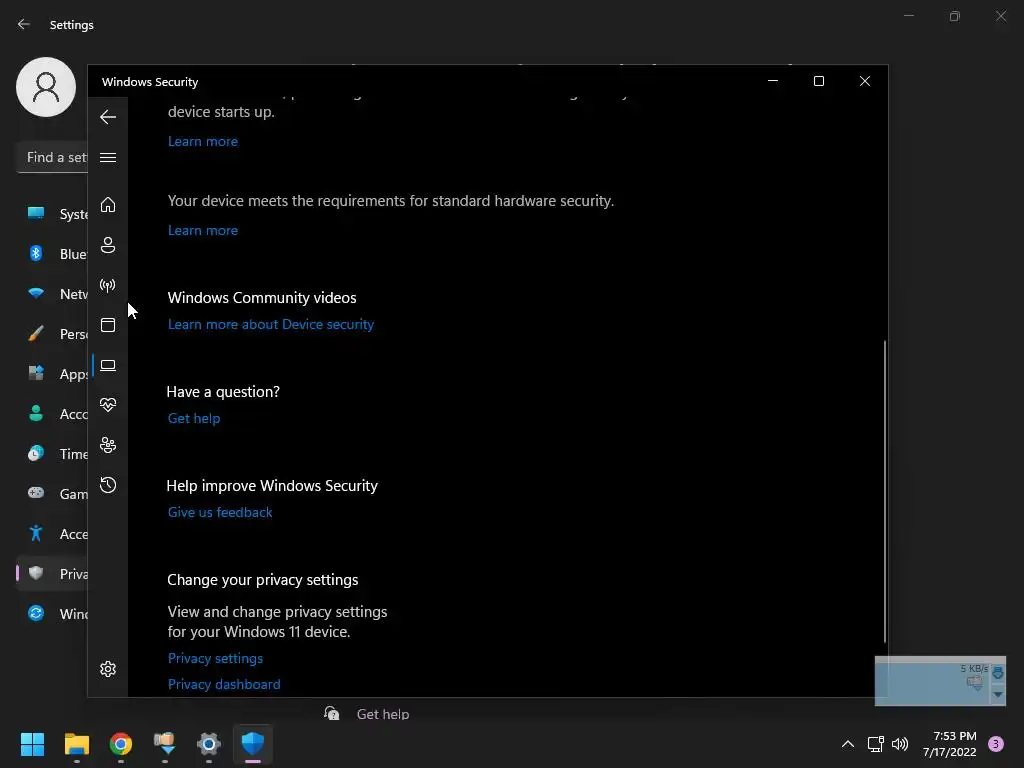Select Device security laptop icon
The width and height of the screenshot is (1024, 768).
coord(108,366)
